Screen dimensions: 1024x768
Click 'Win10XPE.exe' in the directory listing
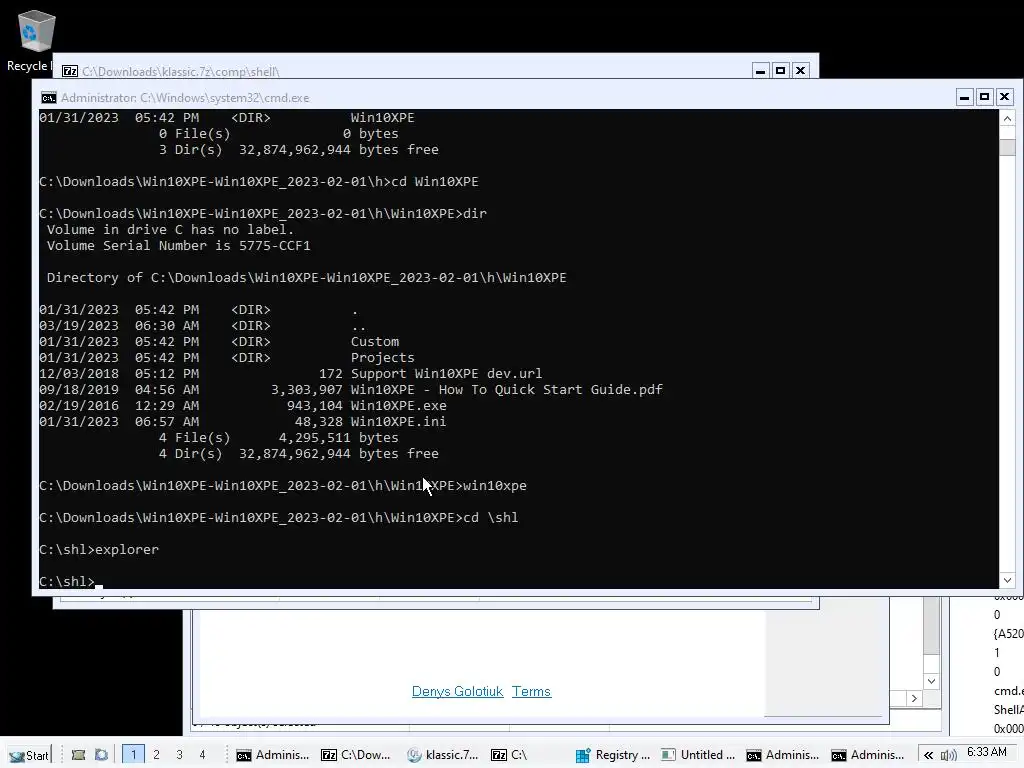(x=398, y=406)
